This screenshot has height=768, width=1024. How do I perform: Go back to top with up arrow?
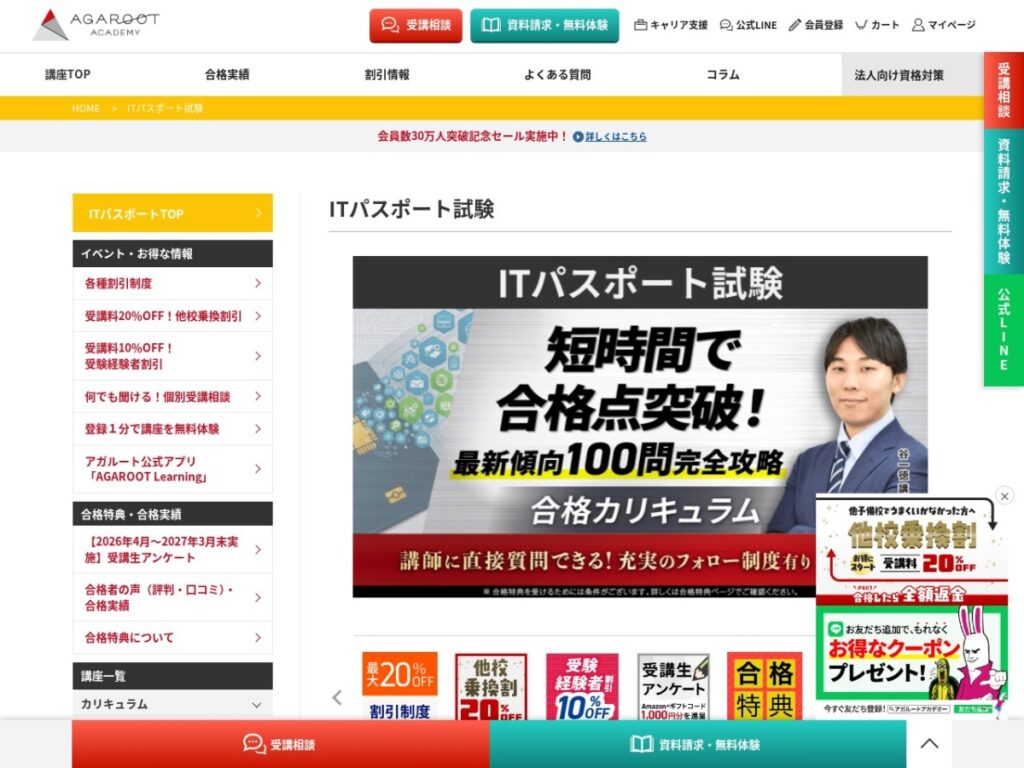click(x=929, y=744)
